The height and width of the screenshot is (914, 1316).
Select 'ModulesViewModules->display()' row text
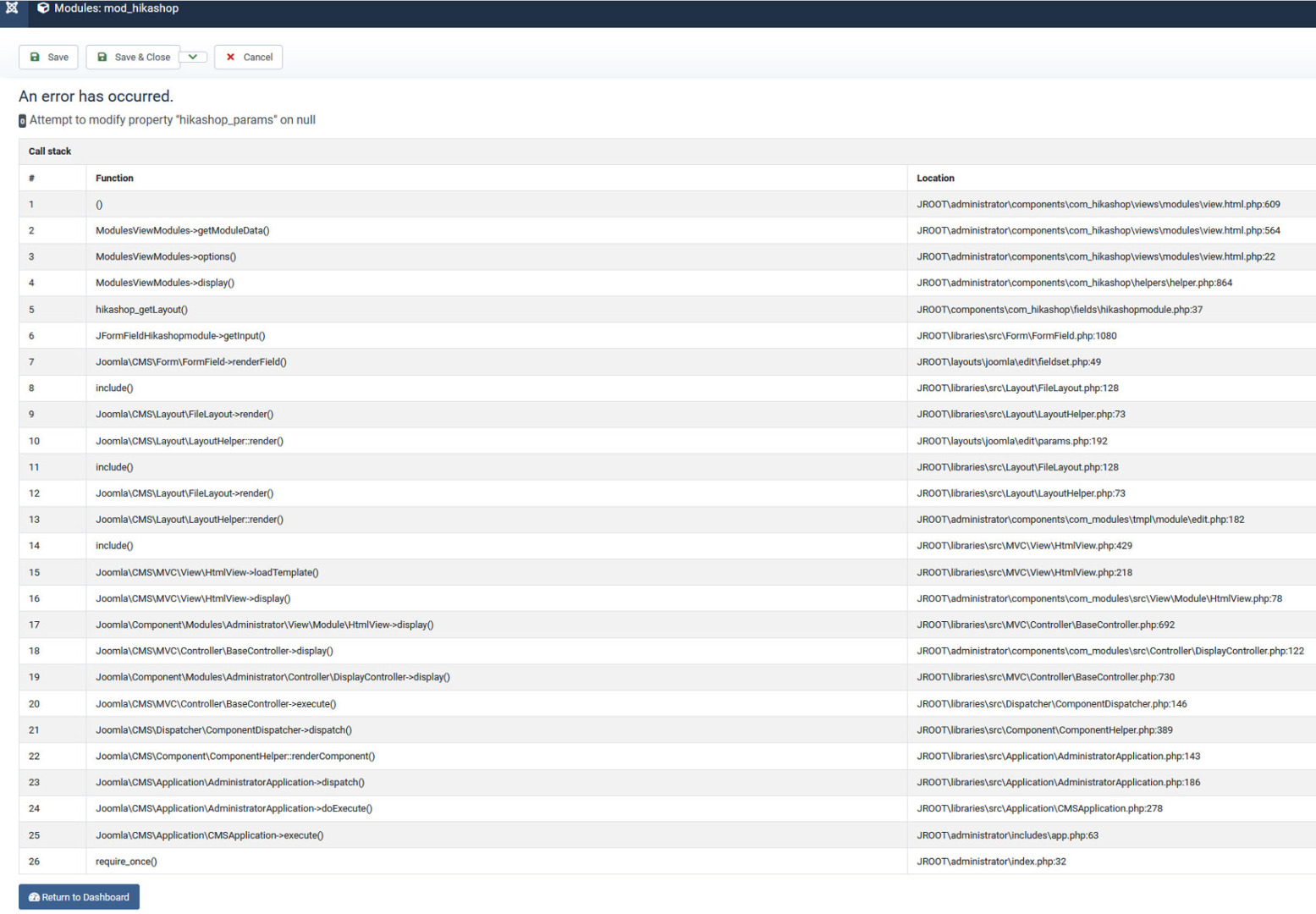[165, 283]
